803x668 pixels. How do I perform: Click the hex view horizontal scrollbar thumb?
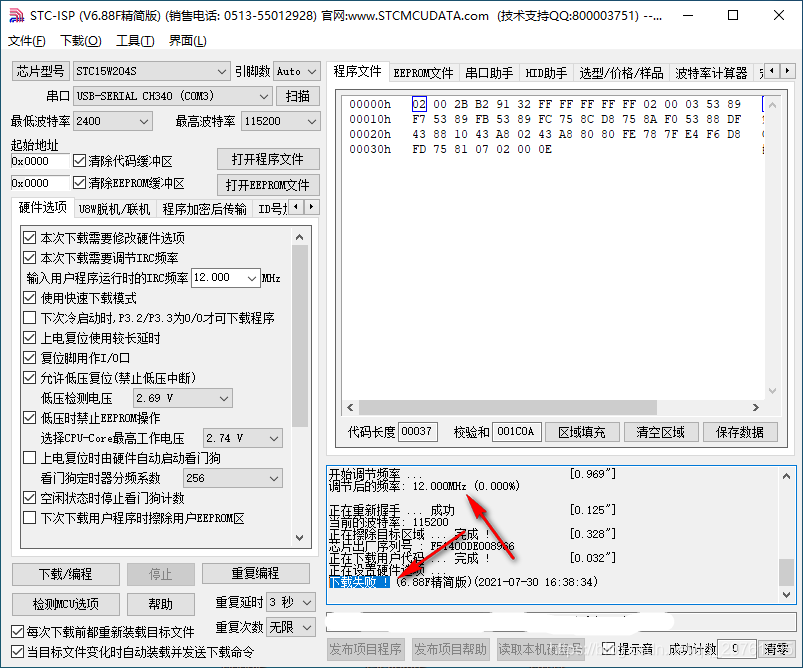[x=508, y=407]
